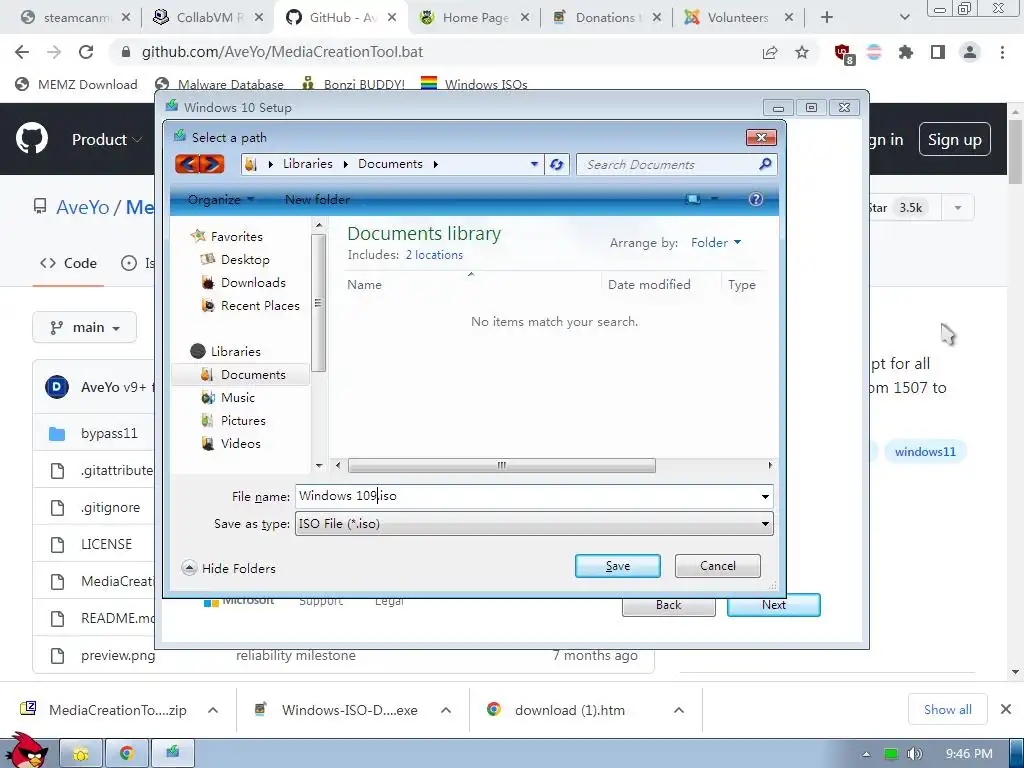Switch to the Donations browser tab

coord(607,18)
